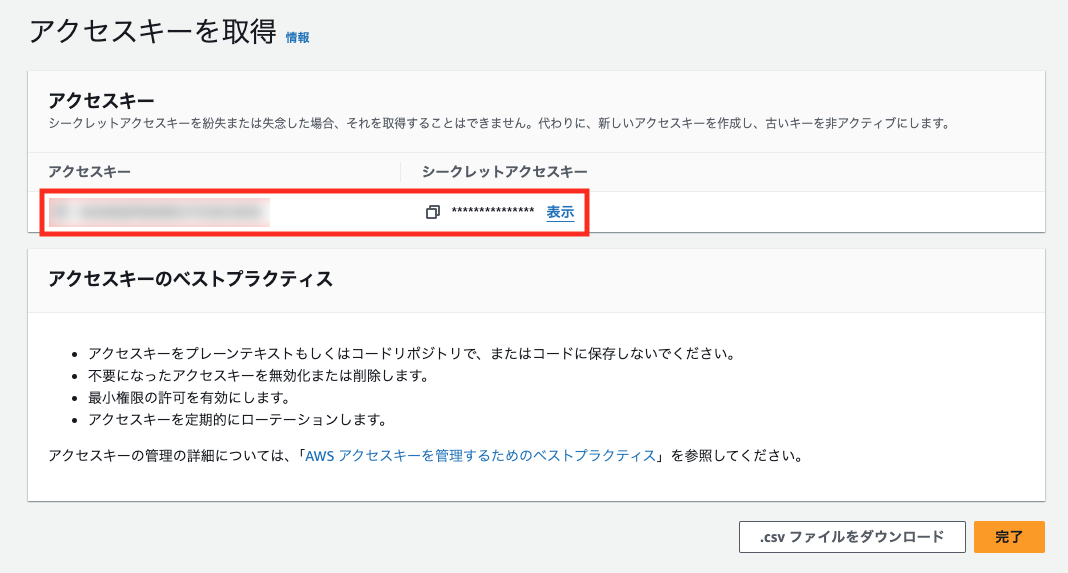Copy the secret access key via copy icon
1068x573 pixels.
pos(432,213)
